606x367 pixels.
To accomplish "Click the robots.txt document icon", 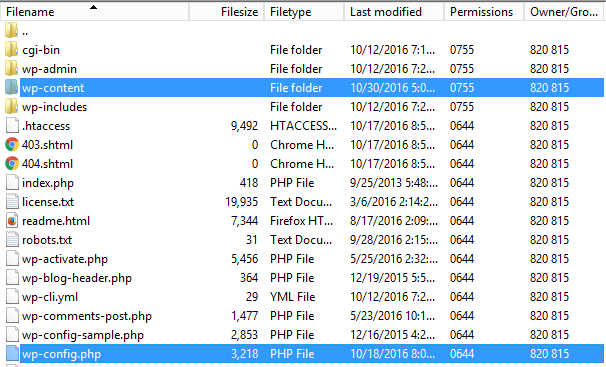I will pyautogui.click(x=12, y=240).
